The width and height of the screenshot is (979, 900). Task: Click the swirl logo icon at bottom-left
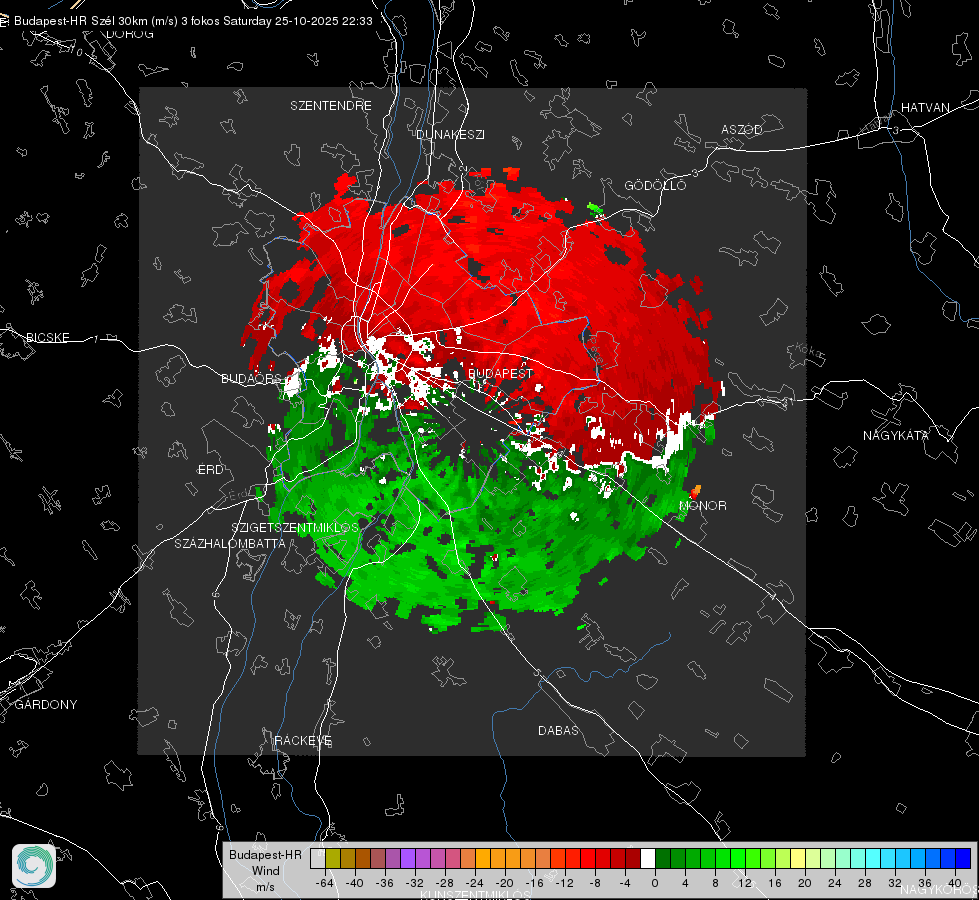(34, 866)
